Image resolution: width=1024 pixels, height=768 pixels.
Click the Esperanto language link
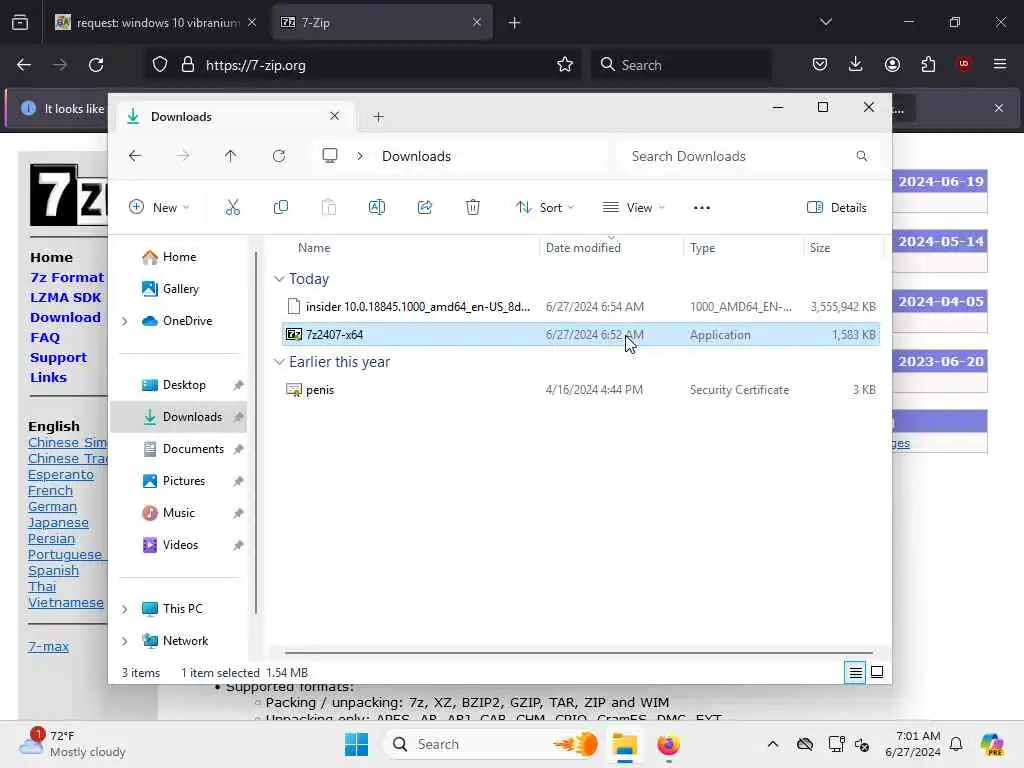61,475
